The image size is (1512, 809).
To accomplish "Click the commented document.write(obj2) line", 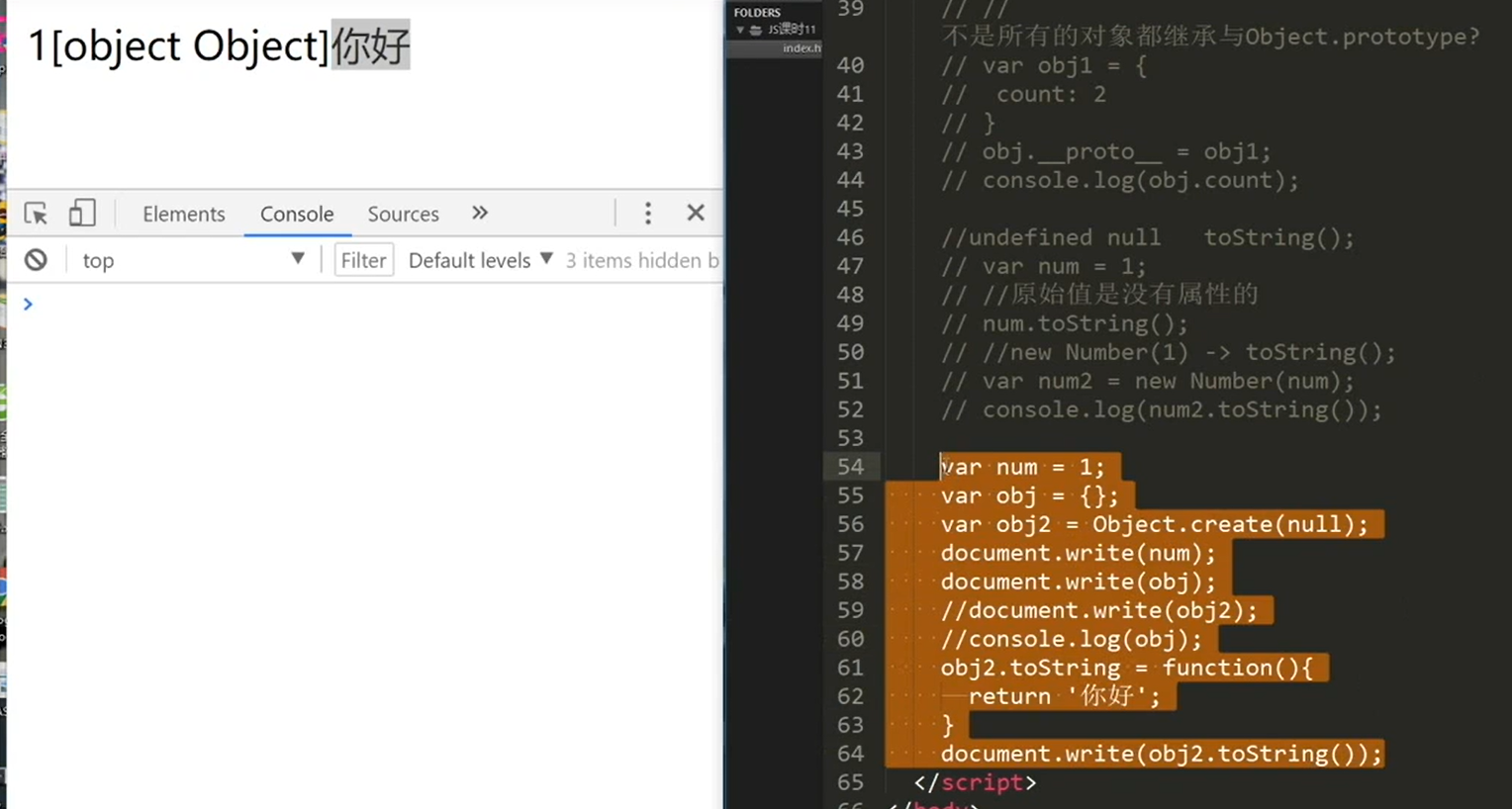I will coord(1098,610).
